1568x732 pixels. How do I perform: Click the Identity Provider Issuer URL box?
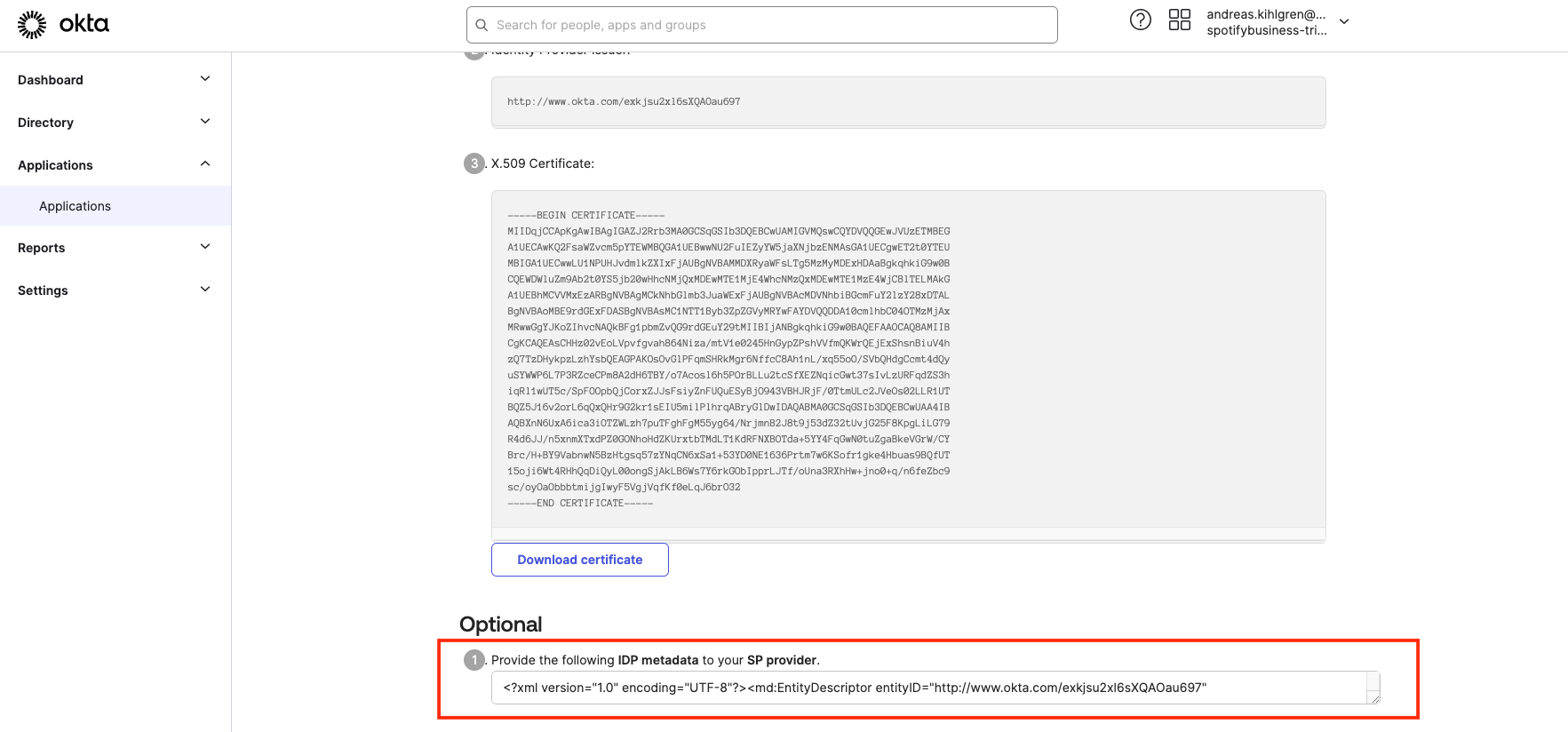[x=907, y=102]
